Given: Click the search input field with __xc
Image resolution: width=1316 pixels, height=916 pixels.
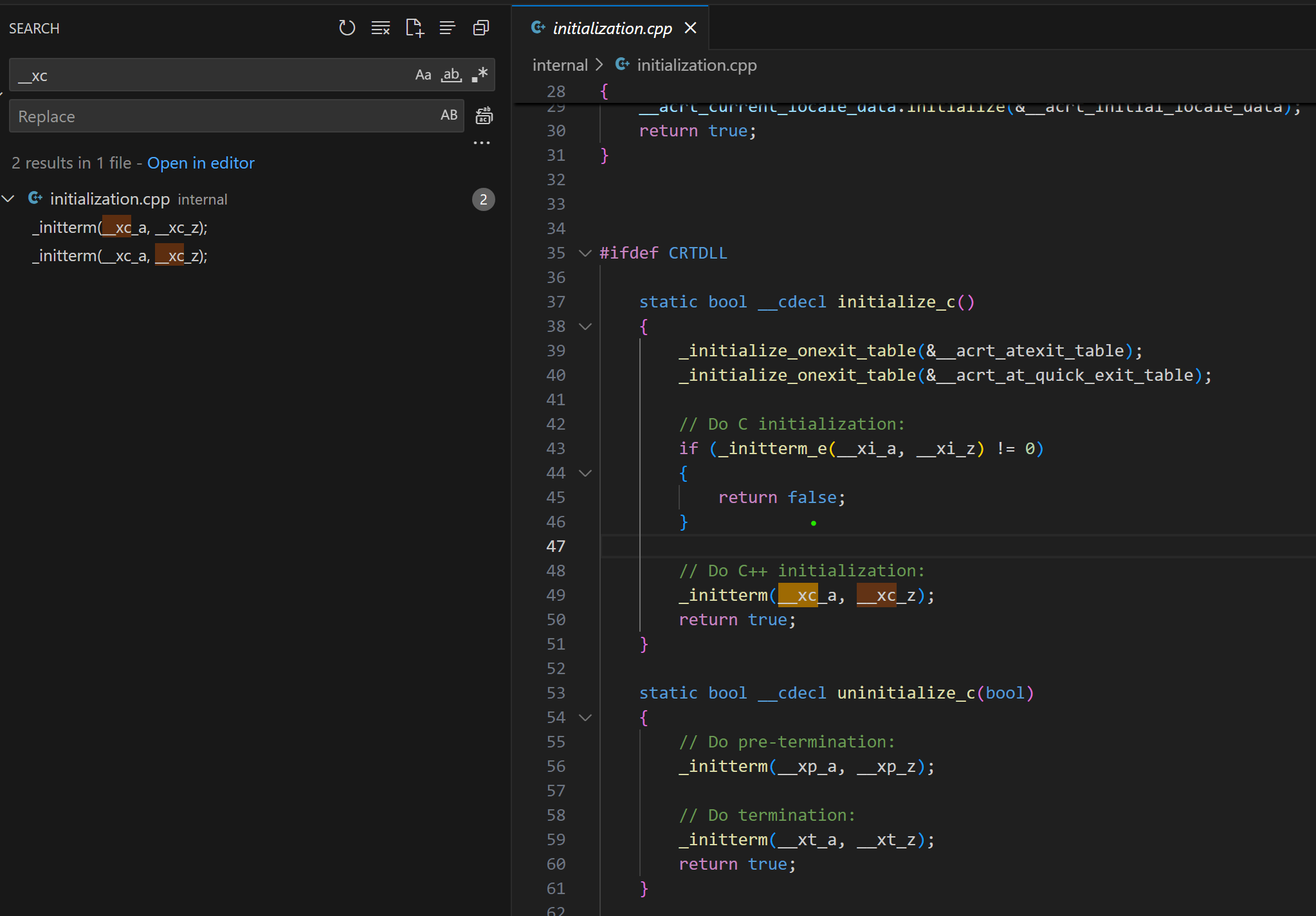Looking at the screenshot, I should point(212,75).
